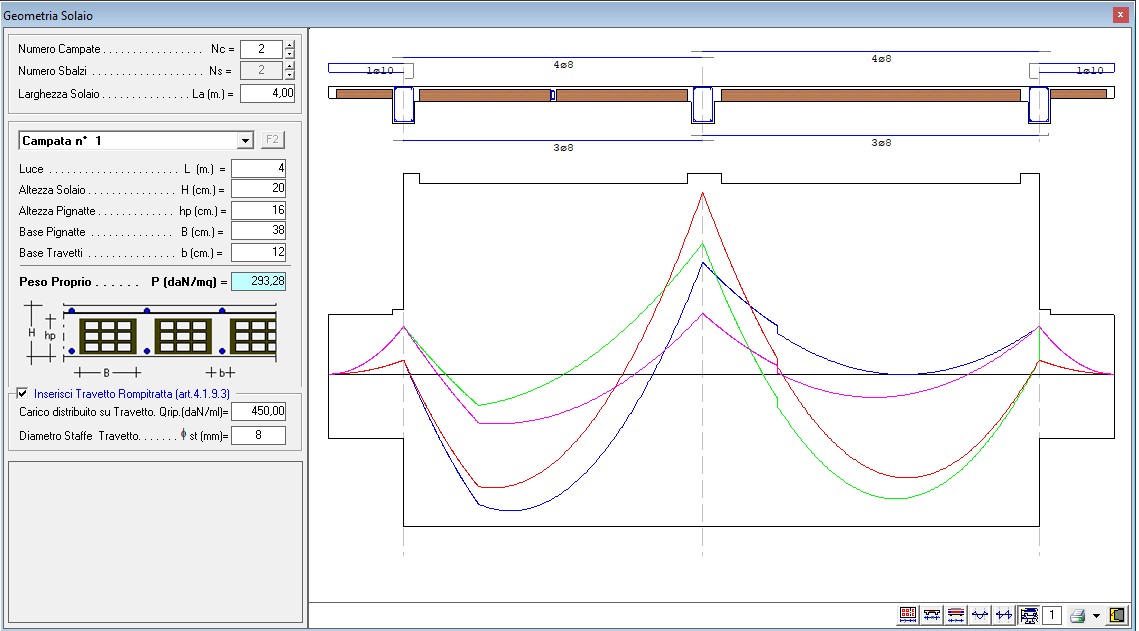The width and height of the screenshot is (1139, 631).
Task: Click the F2 button
Action: 272,139
